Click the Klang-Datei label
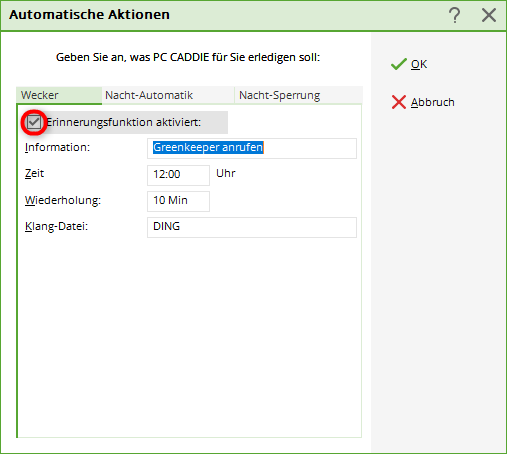 pos(56,226)
